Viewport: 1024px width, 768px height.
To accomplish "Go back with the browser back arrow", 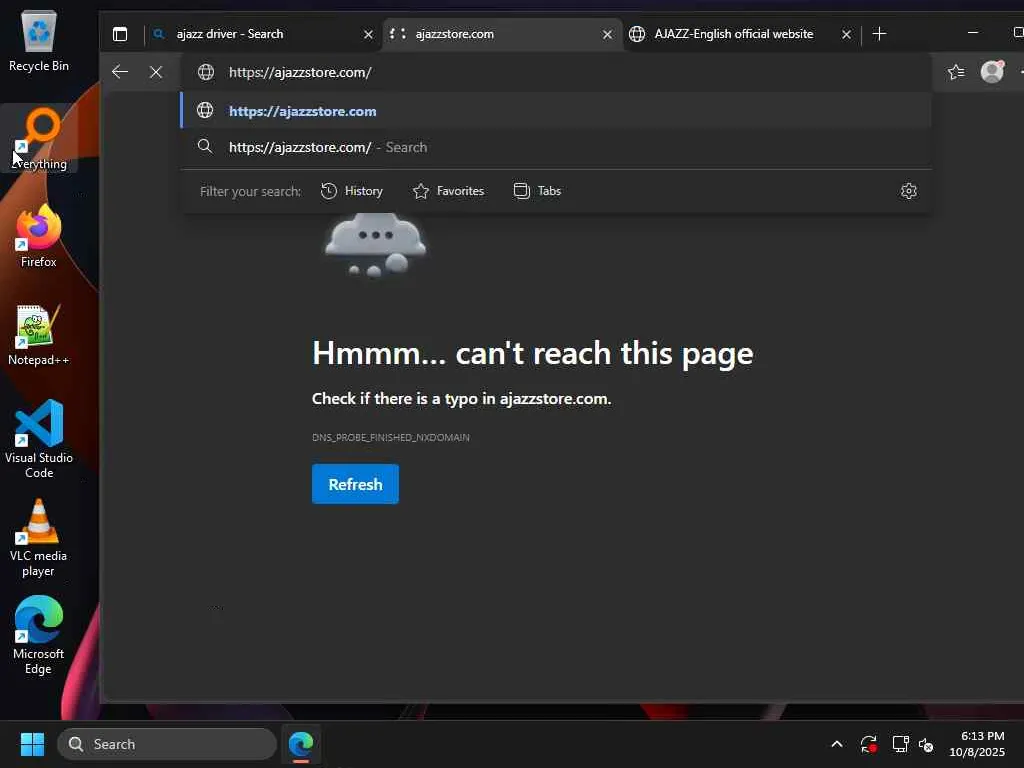I will click(120, 72).
